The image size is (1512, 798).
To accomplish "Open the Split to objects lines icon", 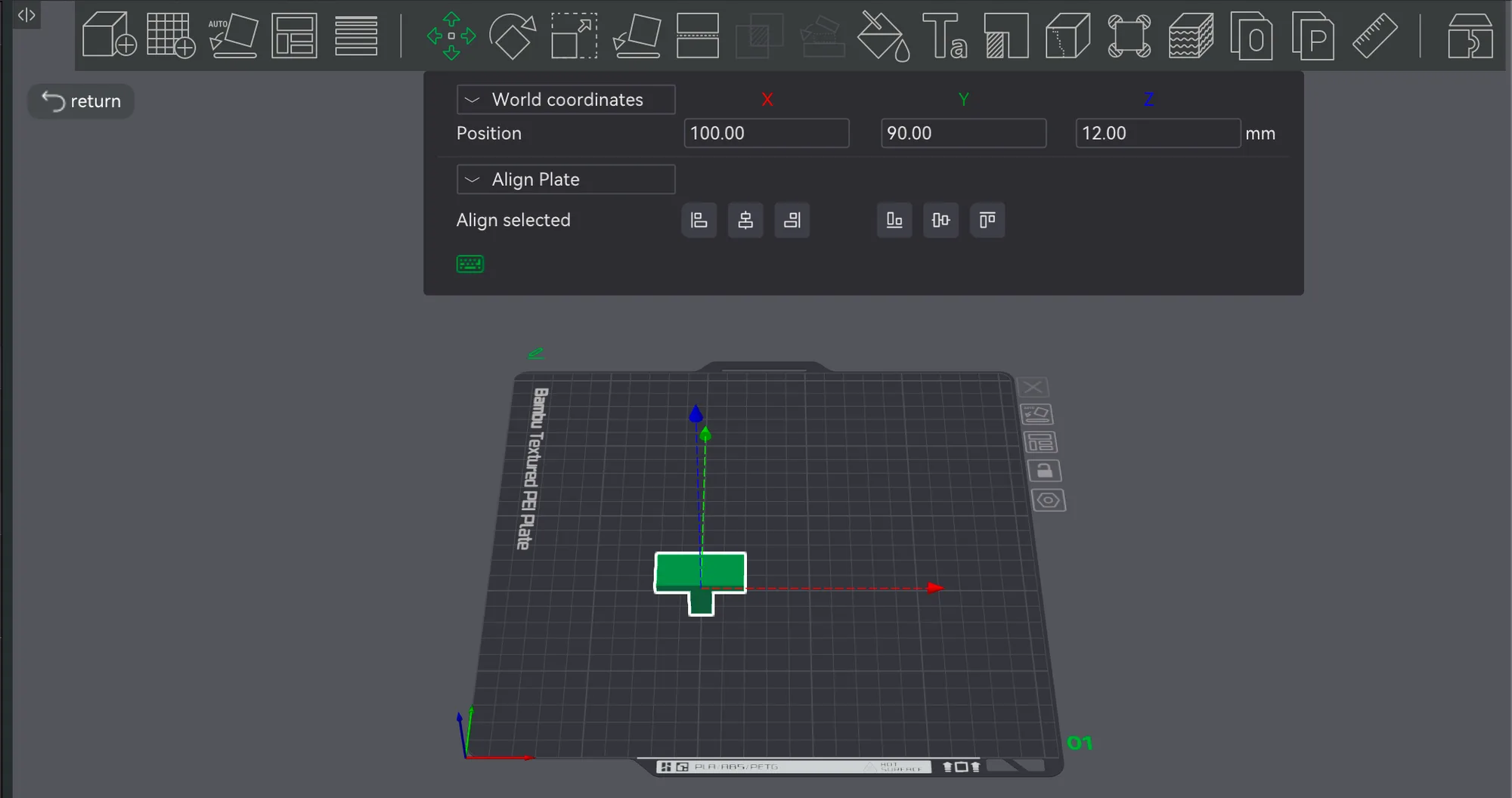I will (356, 36).
